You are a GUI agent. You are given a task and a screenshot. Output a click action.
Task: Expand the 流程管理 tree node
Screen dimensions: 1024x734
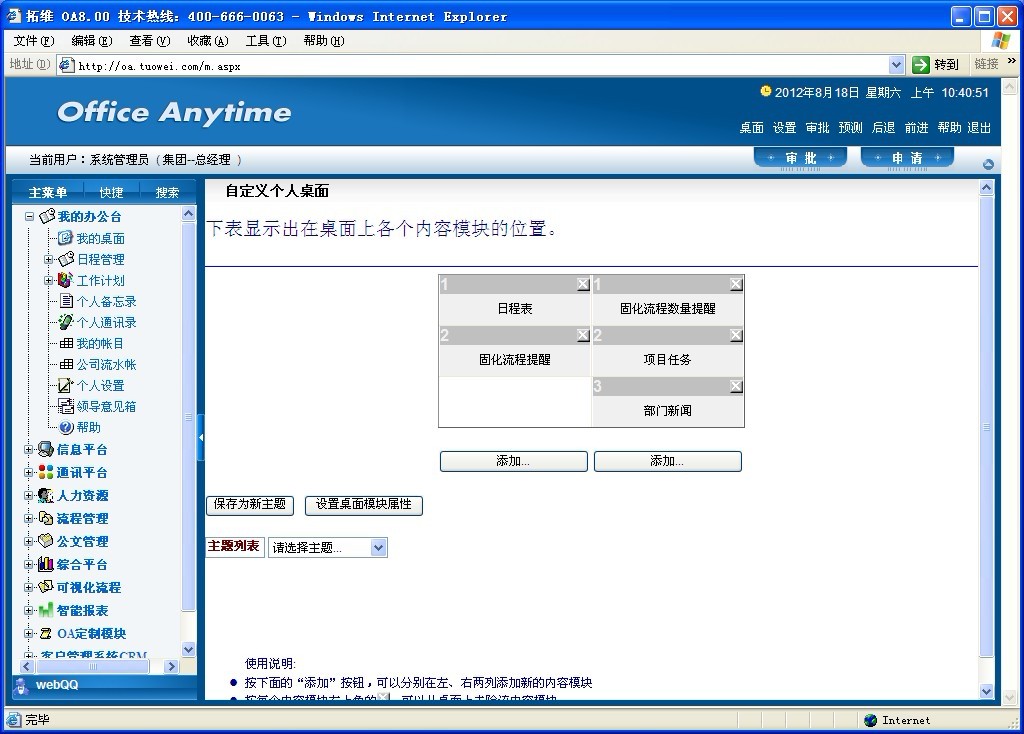(29, 519)
